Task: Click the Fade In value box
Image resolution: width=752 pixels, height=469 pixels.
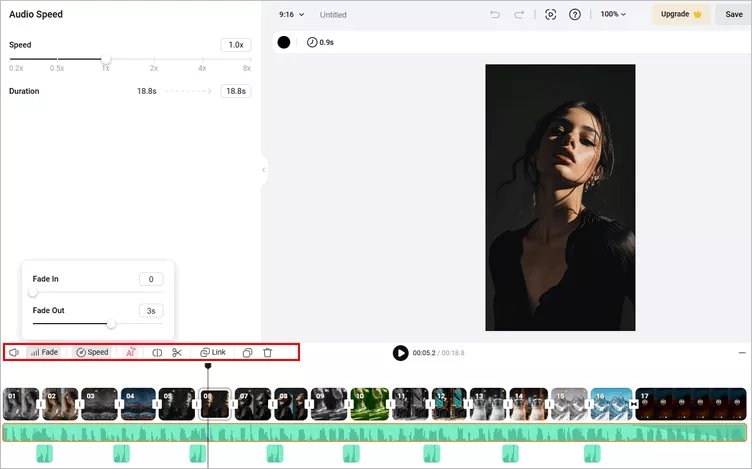Action: click(151, 279)
